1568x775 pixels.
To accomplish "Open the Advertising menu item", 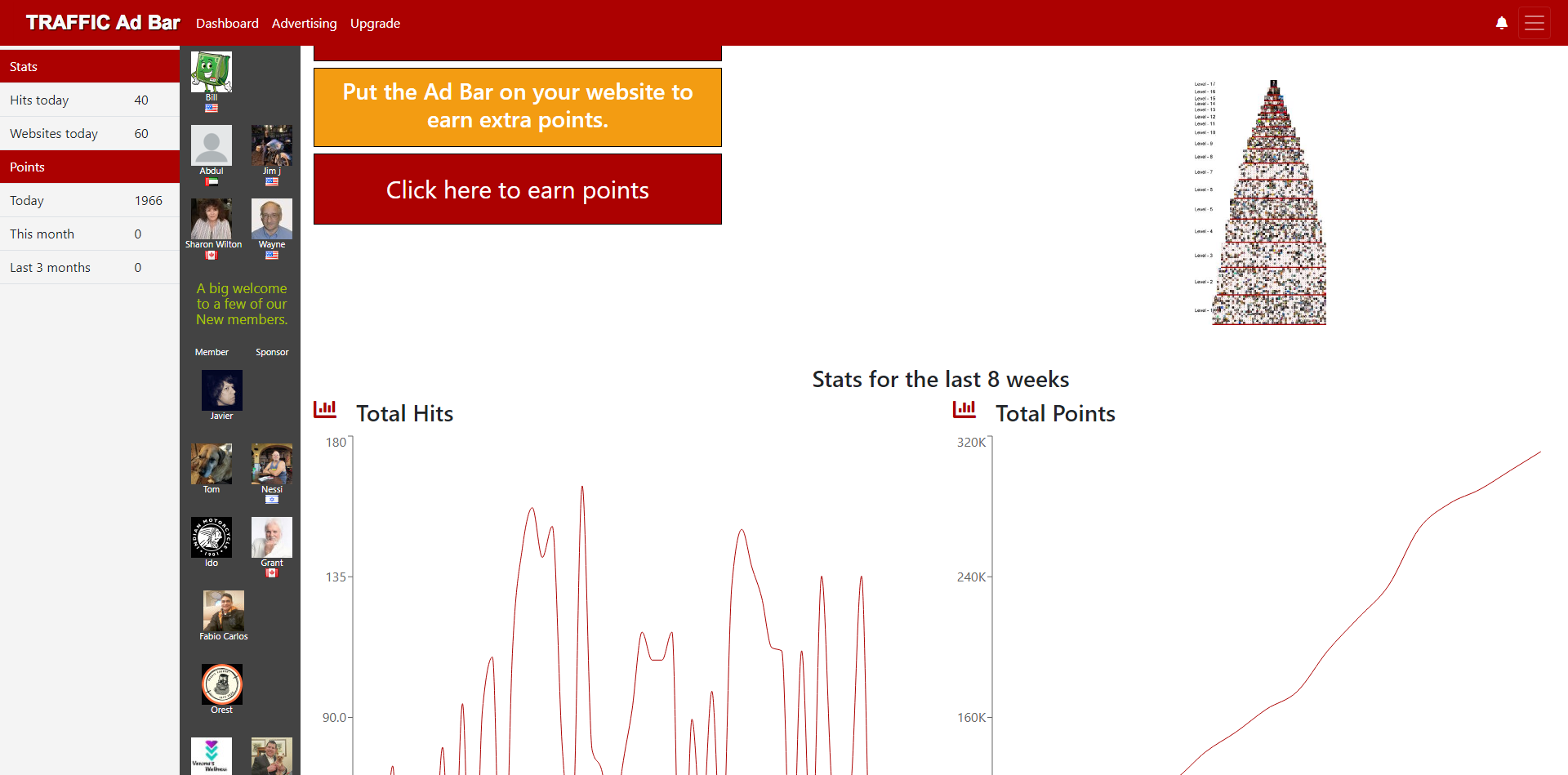I will [305, 23].
